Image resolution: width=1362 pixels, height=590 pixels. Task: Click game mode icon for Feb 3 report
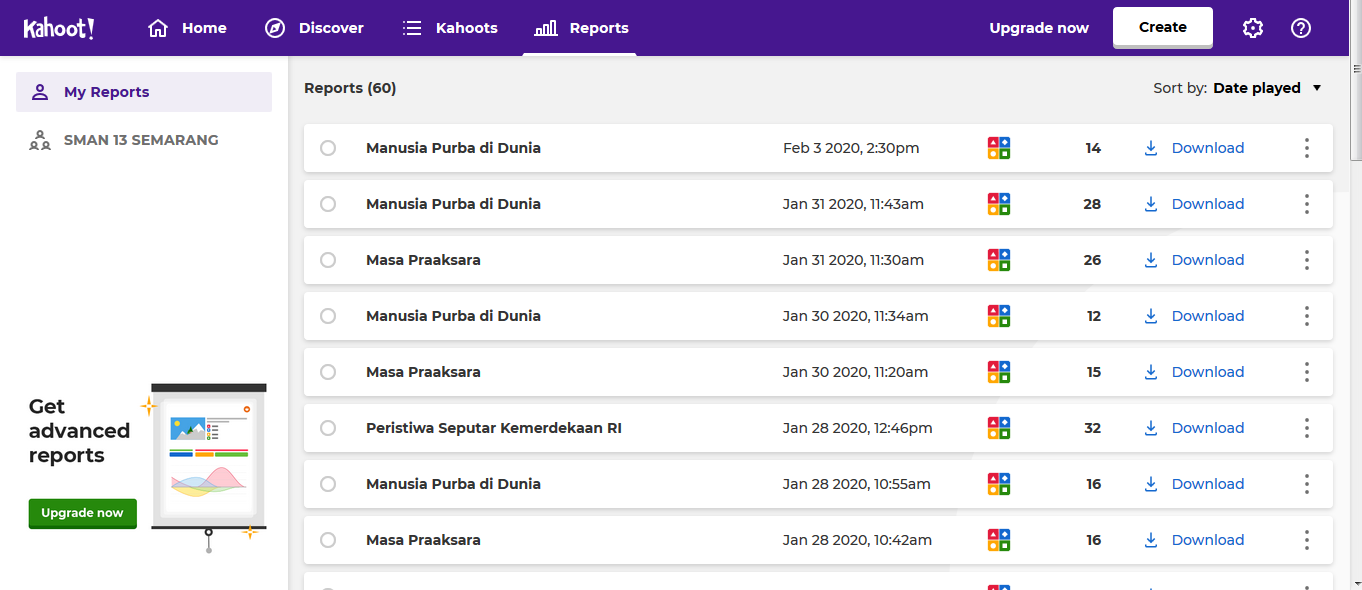tap(998, 148)
